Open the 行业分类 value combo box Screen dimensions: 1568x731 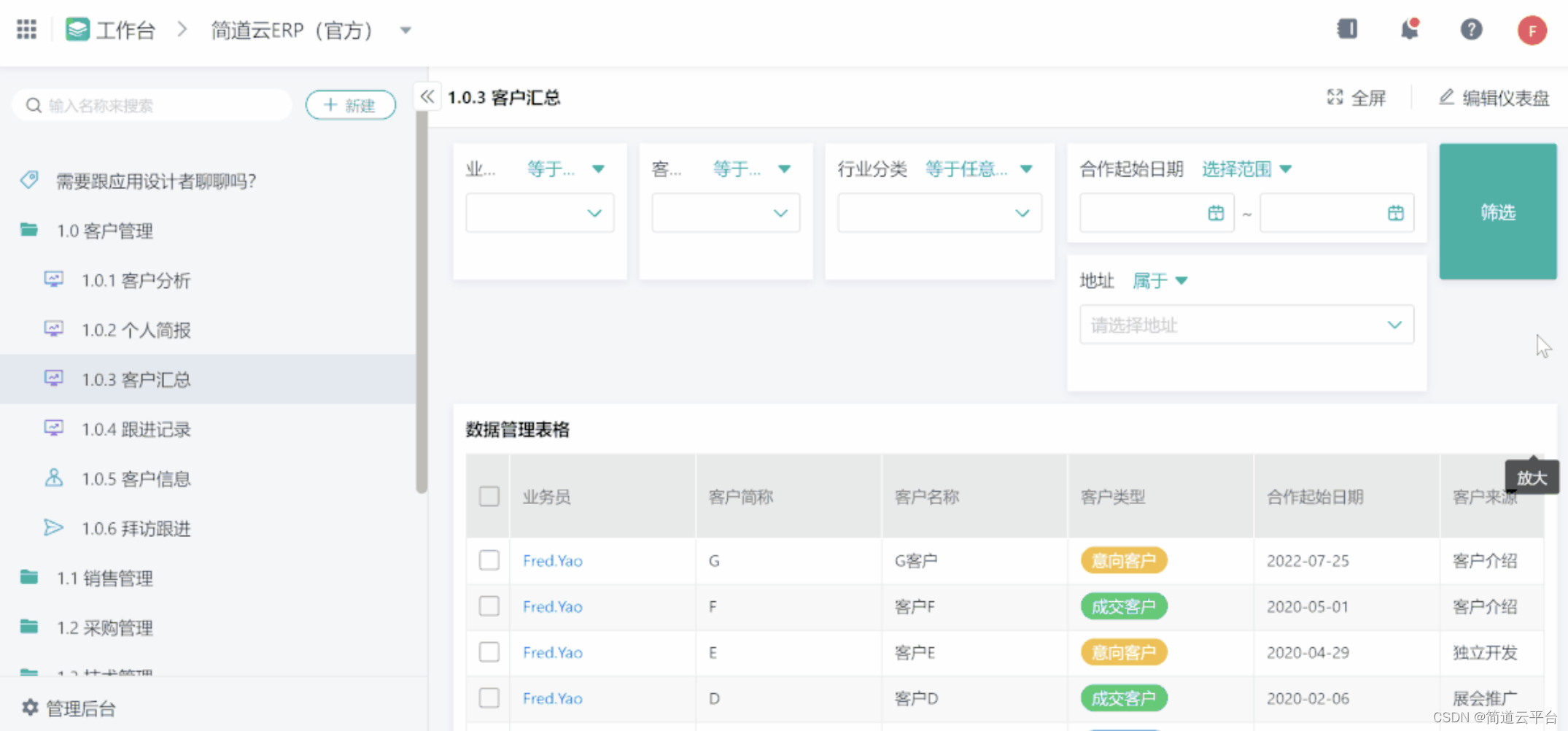[939, 213]
